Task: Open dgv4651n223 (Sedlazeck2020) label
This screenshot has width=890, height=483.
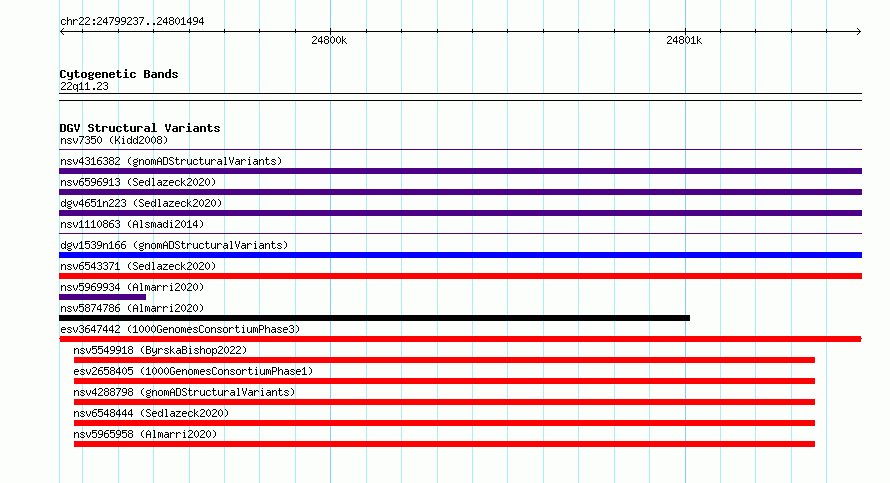Action: 141,203
